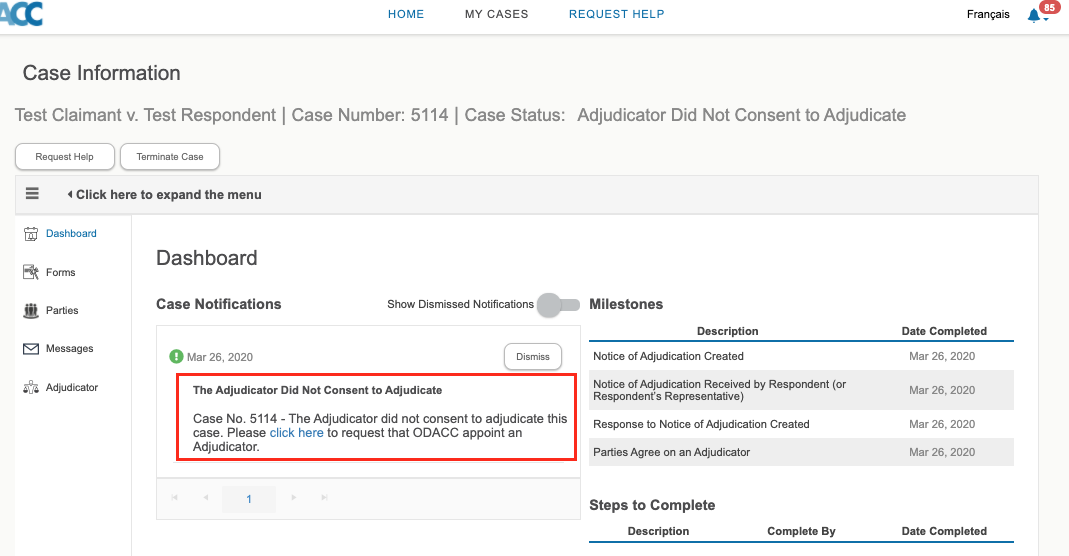Toggle Show Dismissed Notifications switch

point(558,305)
